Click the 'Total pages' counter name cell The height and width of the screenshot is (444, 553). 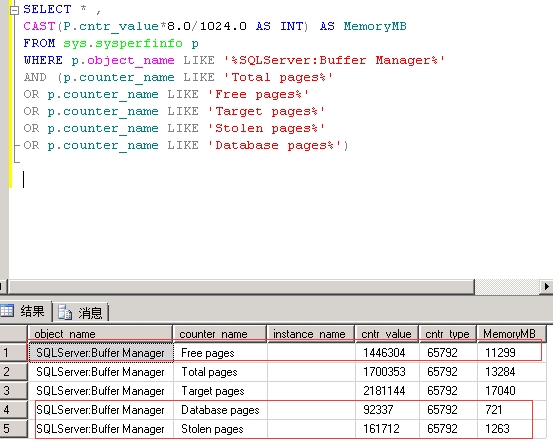pyautogui.click(x=220, y=372)
